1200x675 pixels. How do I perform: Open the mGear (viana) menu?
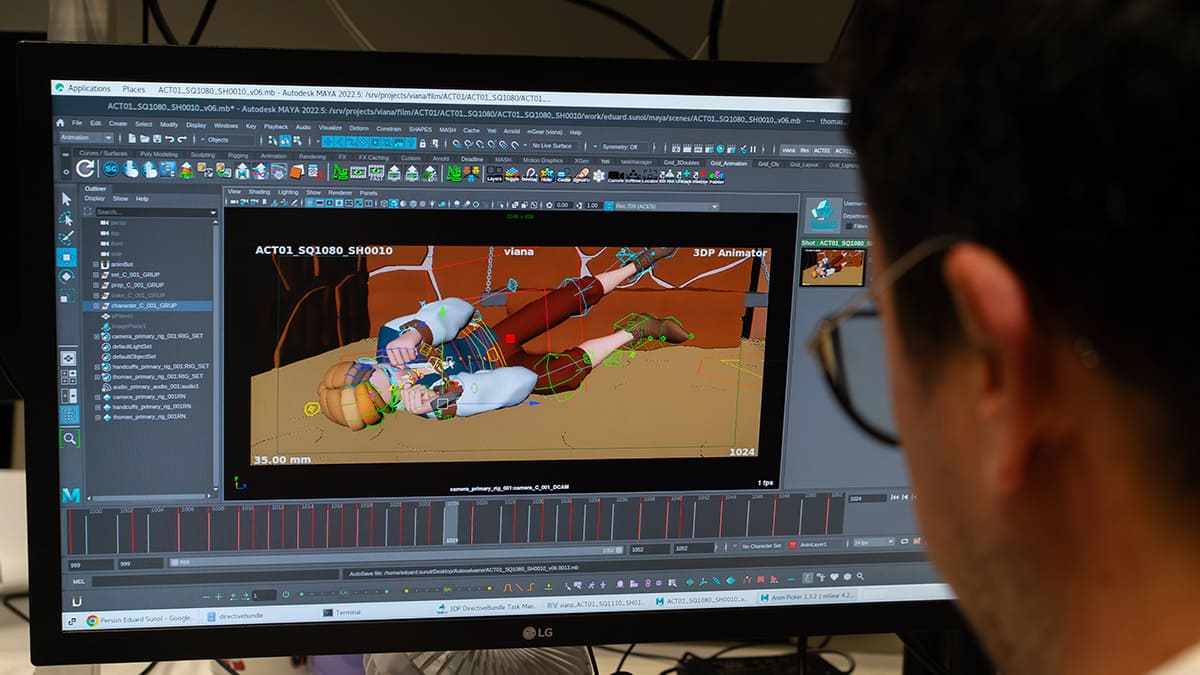pos(546,132)
